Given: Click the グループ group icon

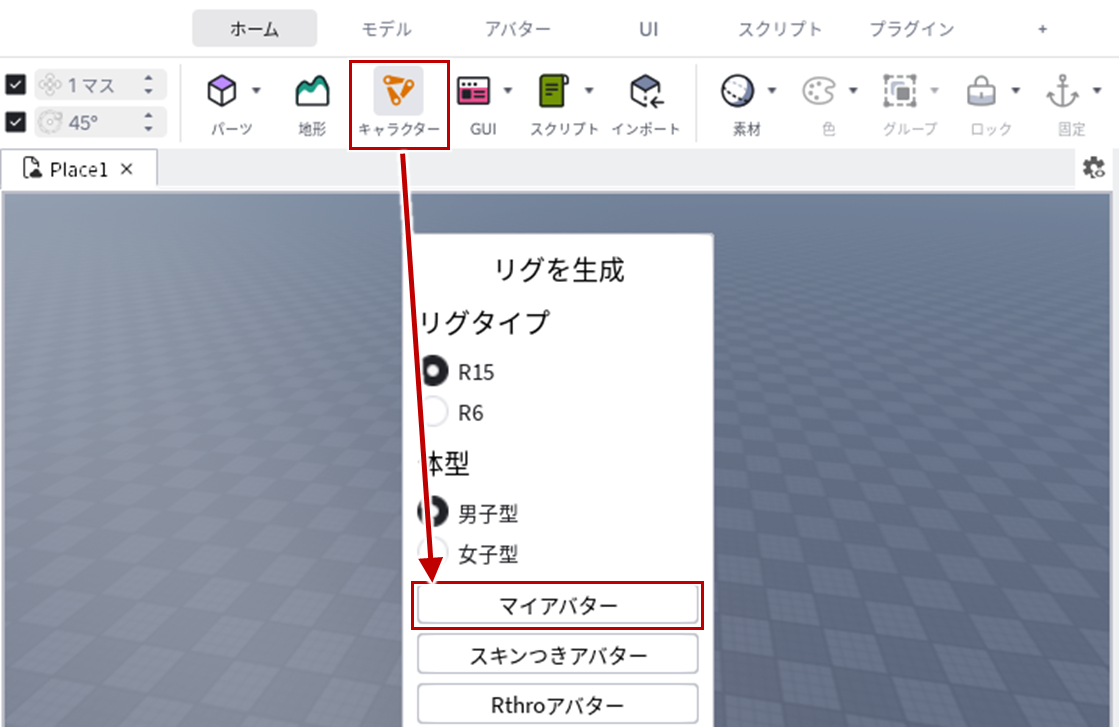Looking at the screenshot, I should [900, 91].
